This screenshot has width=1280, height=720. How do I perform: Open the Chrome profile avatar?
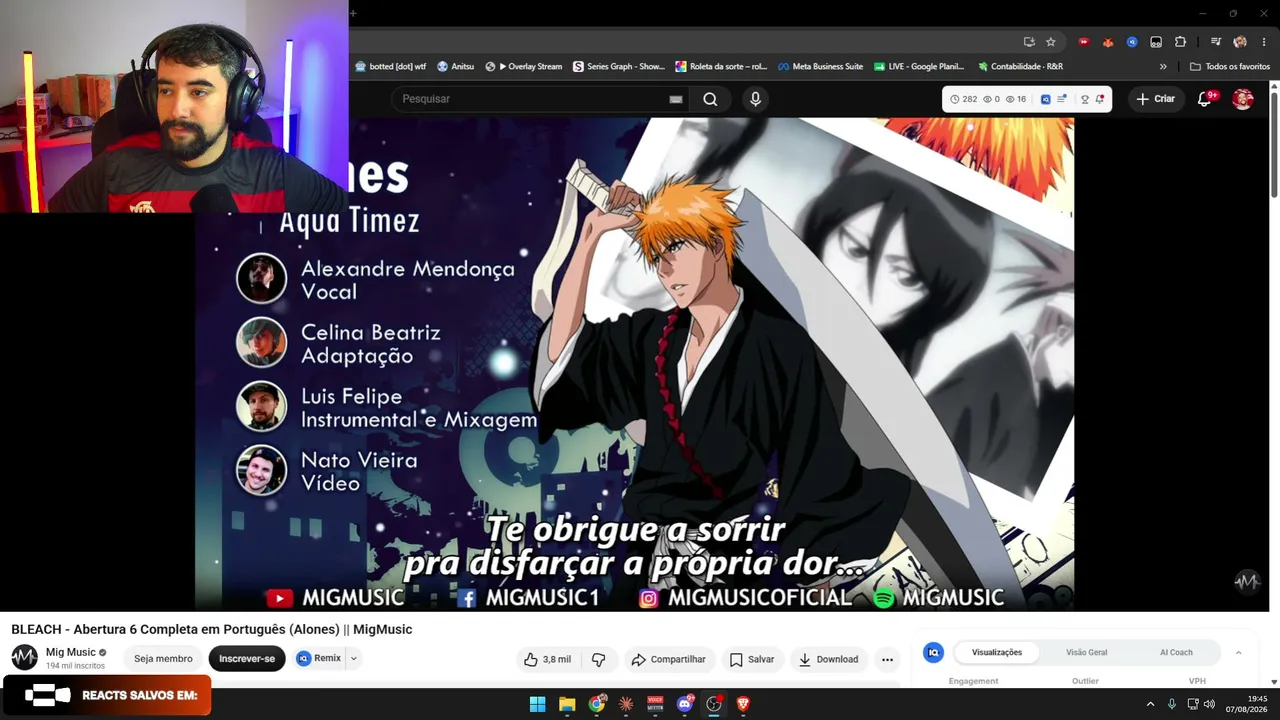point(1240,42)
